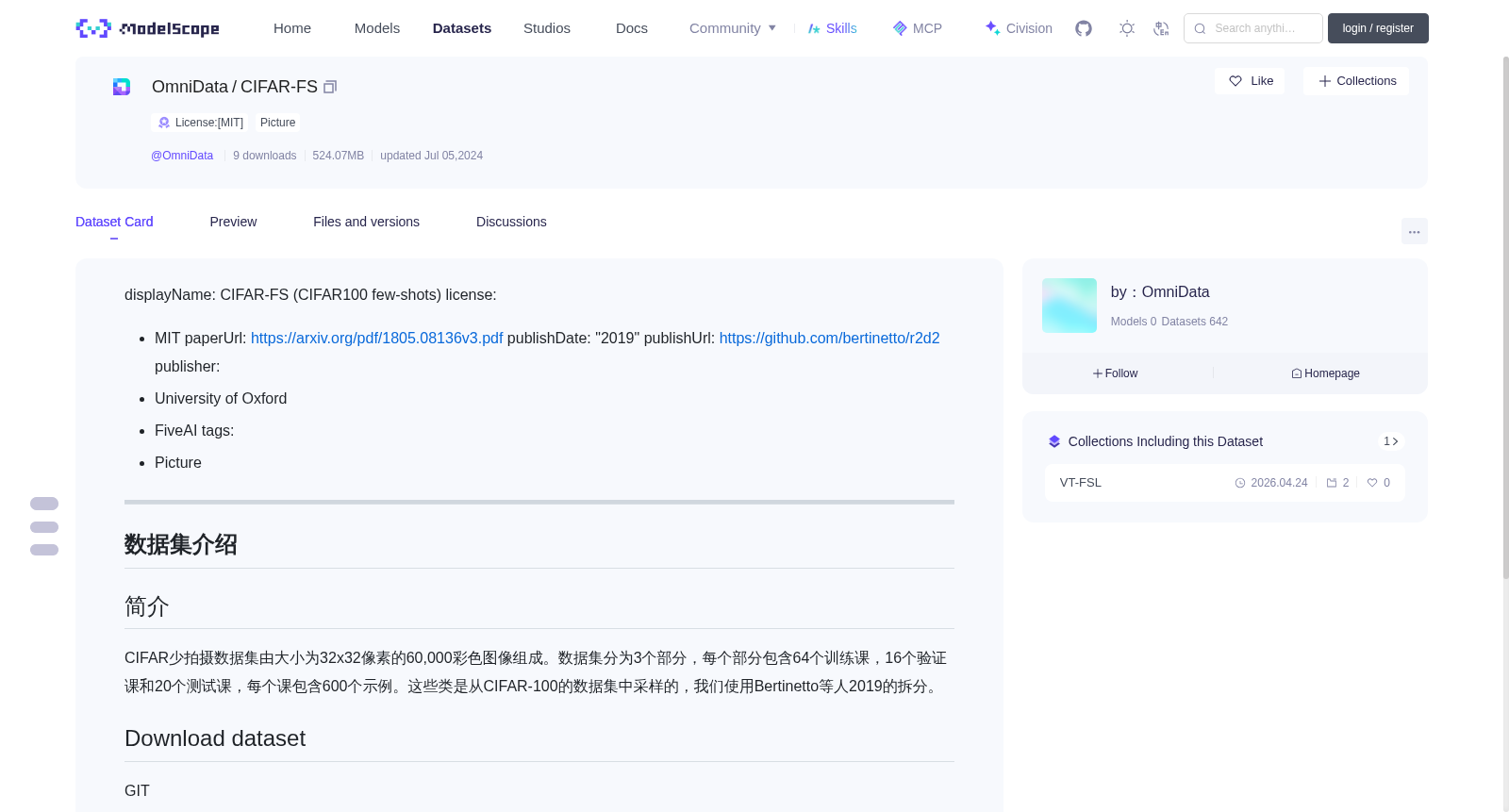The image size is (1509, 812).
Task: Open the Docs nav item
Action: click(632, 28)
